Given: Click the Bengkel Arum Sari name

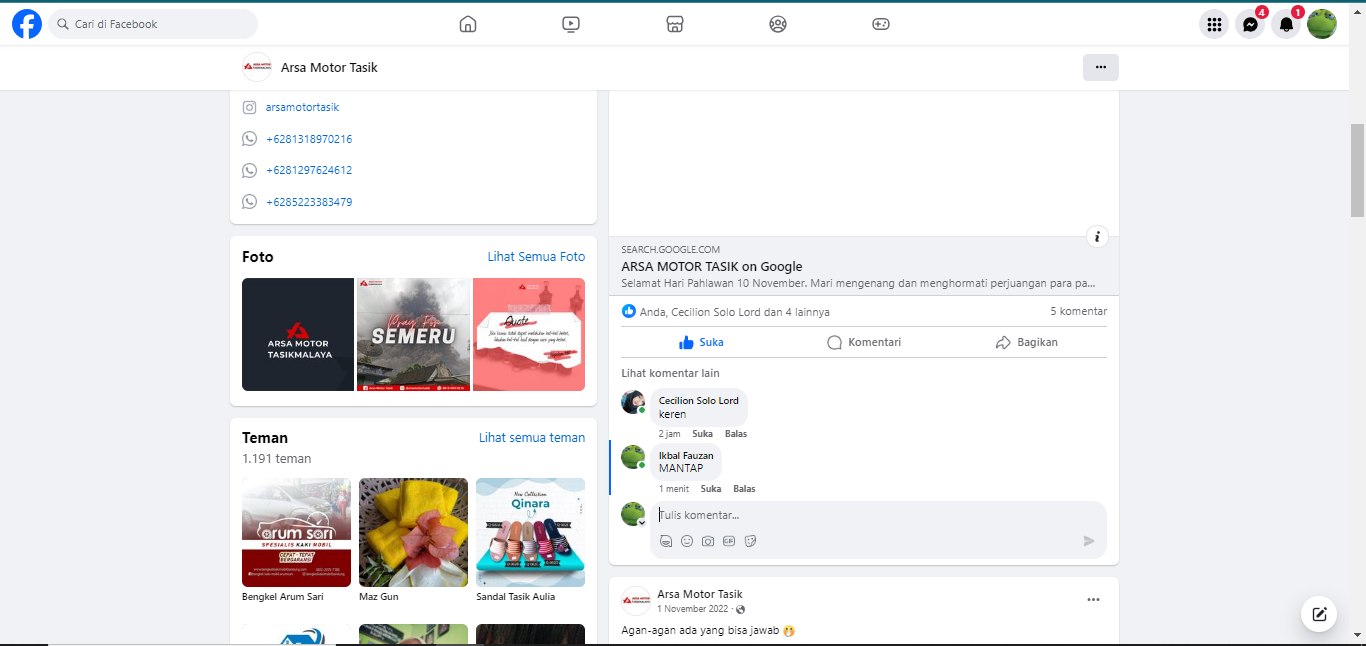Looking at the screenshot, I should (x=283, y=597).
